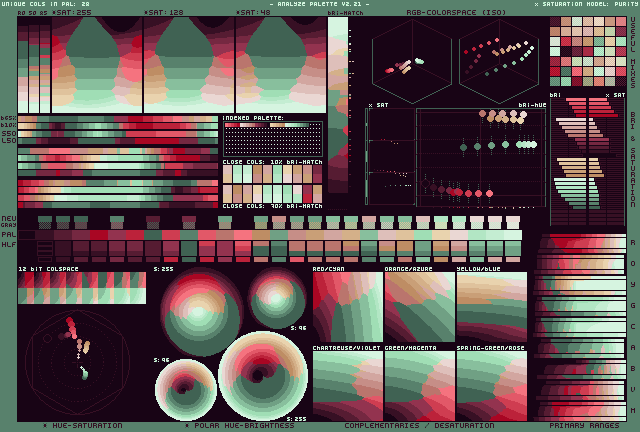
Task: Click the 'B10%' row label
Action: (x=8, y=125)
